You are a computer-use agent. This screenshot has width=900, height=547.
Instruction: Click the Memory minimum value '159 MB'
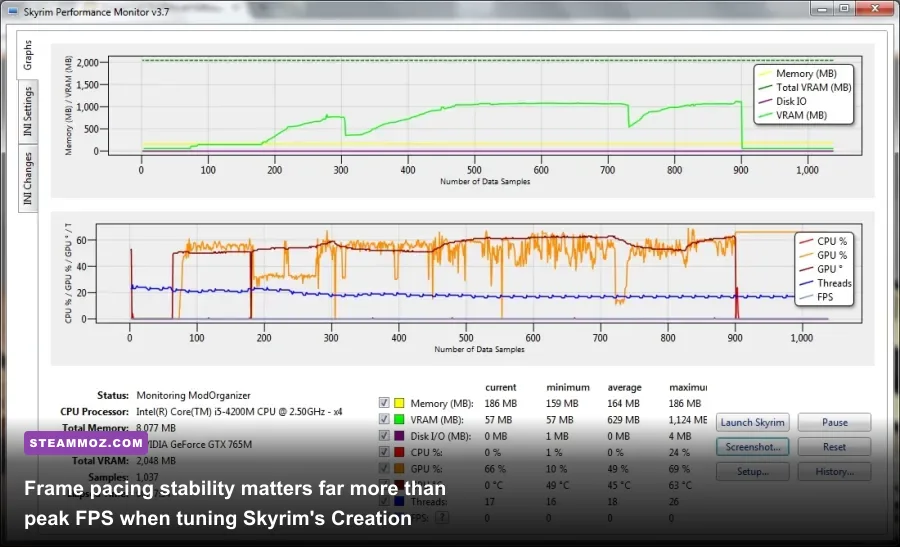point(562,404)
